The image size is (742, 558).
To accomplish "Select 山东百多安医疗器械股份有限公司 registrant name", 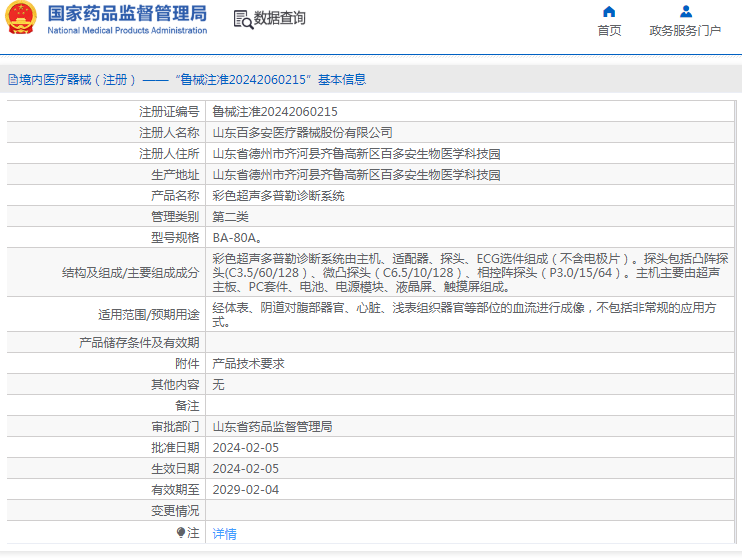I will pos(302,133).
